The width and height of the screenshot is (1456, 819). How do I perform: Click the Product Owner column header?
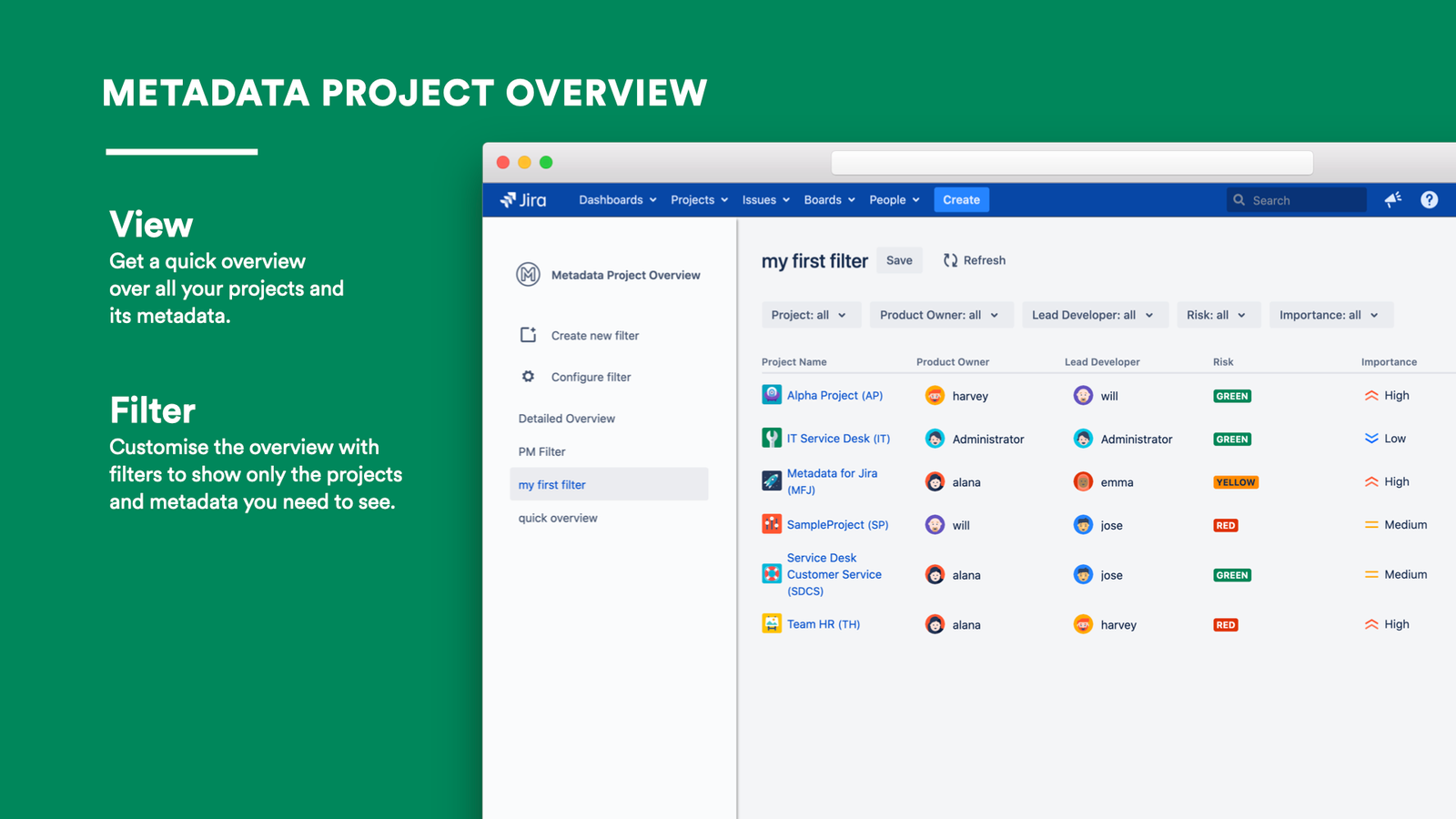pyautogui.click(x=953, y=362)
